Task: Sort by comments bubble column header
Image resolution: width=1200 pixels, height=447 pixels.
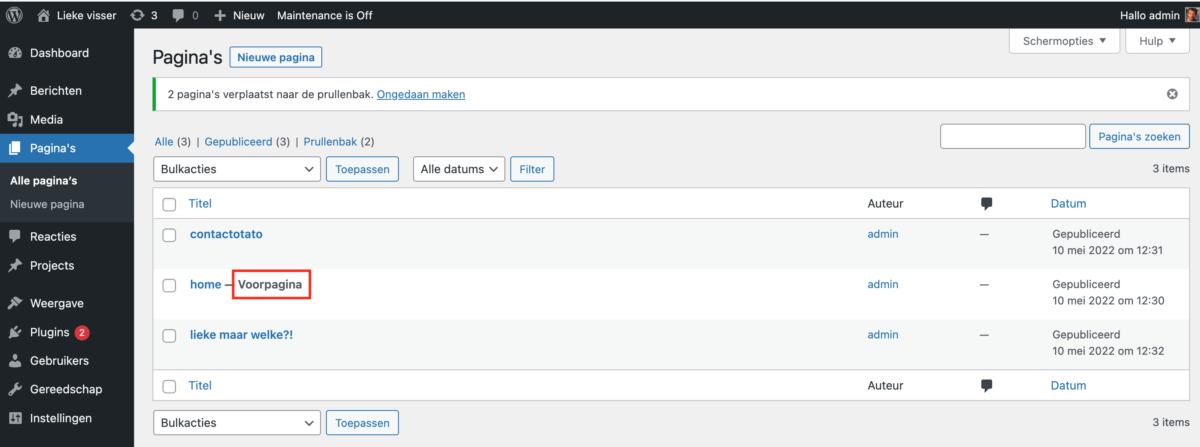Action: tap(987, 203)
